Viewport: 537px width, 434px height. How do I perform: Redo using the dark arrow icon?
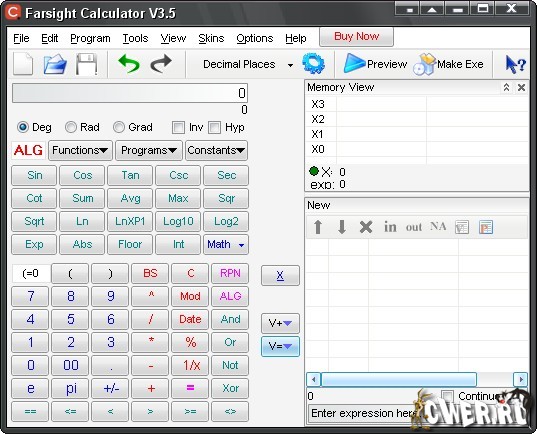(161, 64)
